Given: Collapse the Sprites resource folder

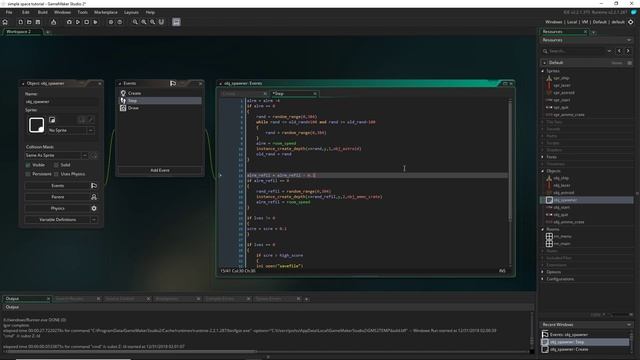Looking at the screenshot, I should 543,71.
